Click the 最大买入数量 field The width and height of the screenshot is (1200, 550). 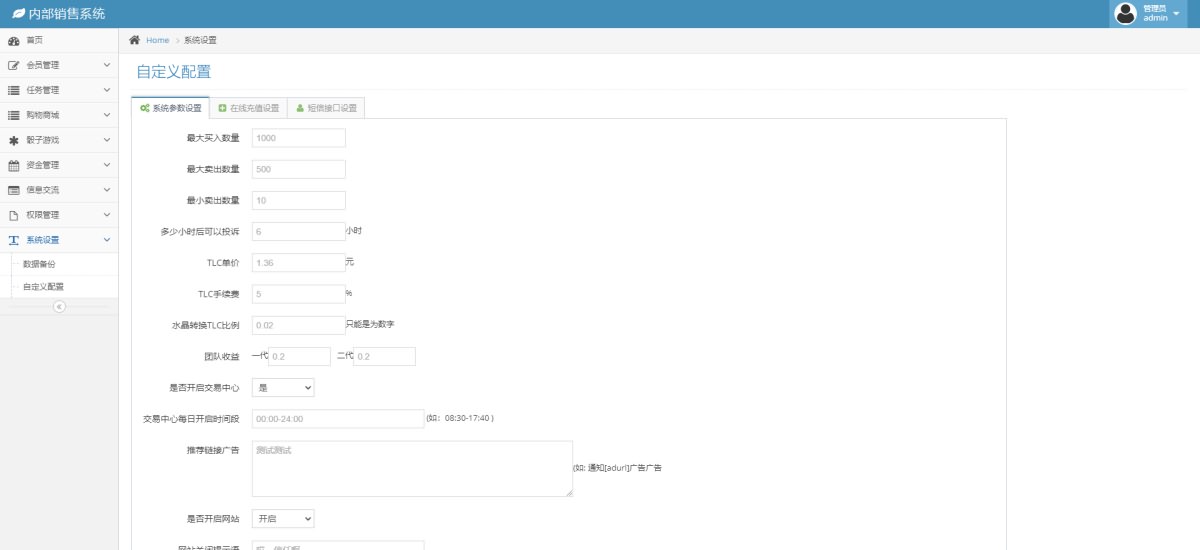[x=299, y=138]
